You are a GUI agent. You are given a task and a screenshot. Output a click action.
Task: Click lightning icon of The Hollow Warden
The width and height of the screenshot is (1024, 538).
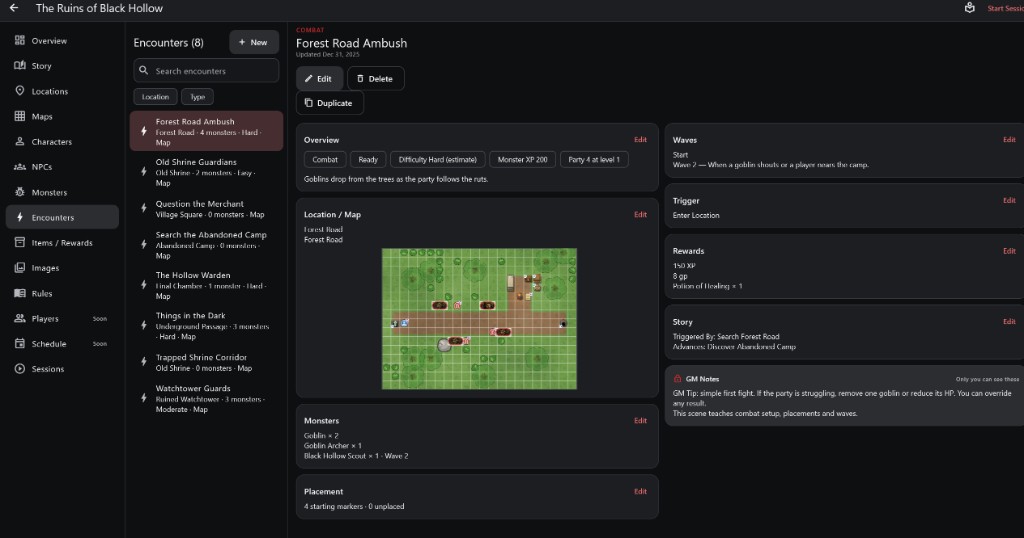144,285
